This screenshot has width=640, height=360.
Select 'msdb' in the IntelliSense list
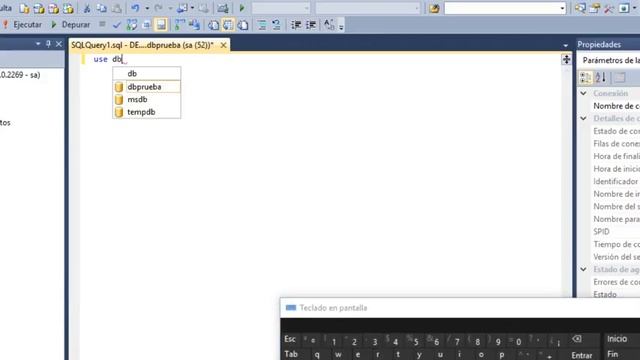[147, 100]
